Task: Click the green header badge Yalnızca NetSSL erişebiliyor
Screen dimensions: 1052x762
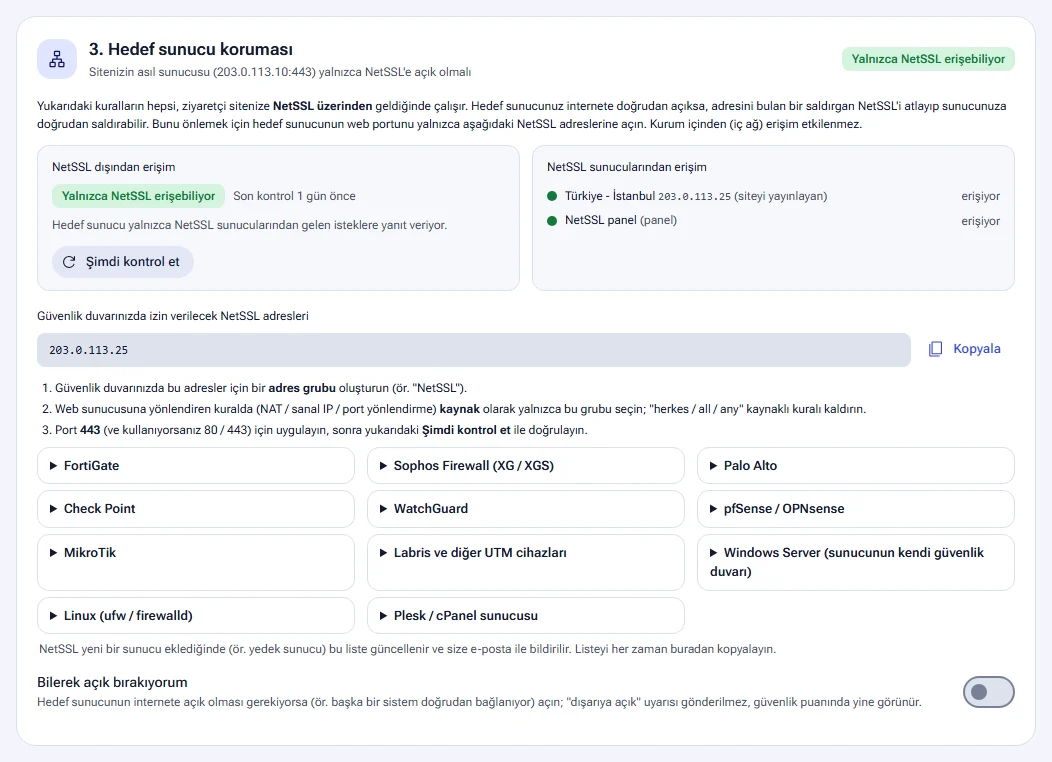Action: (928, 59)
